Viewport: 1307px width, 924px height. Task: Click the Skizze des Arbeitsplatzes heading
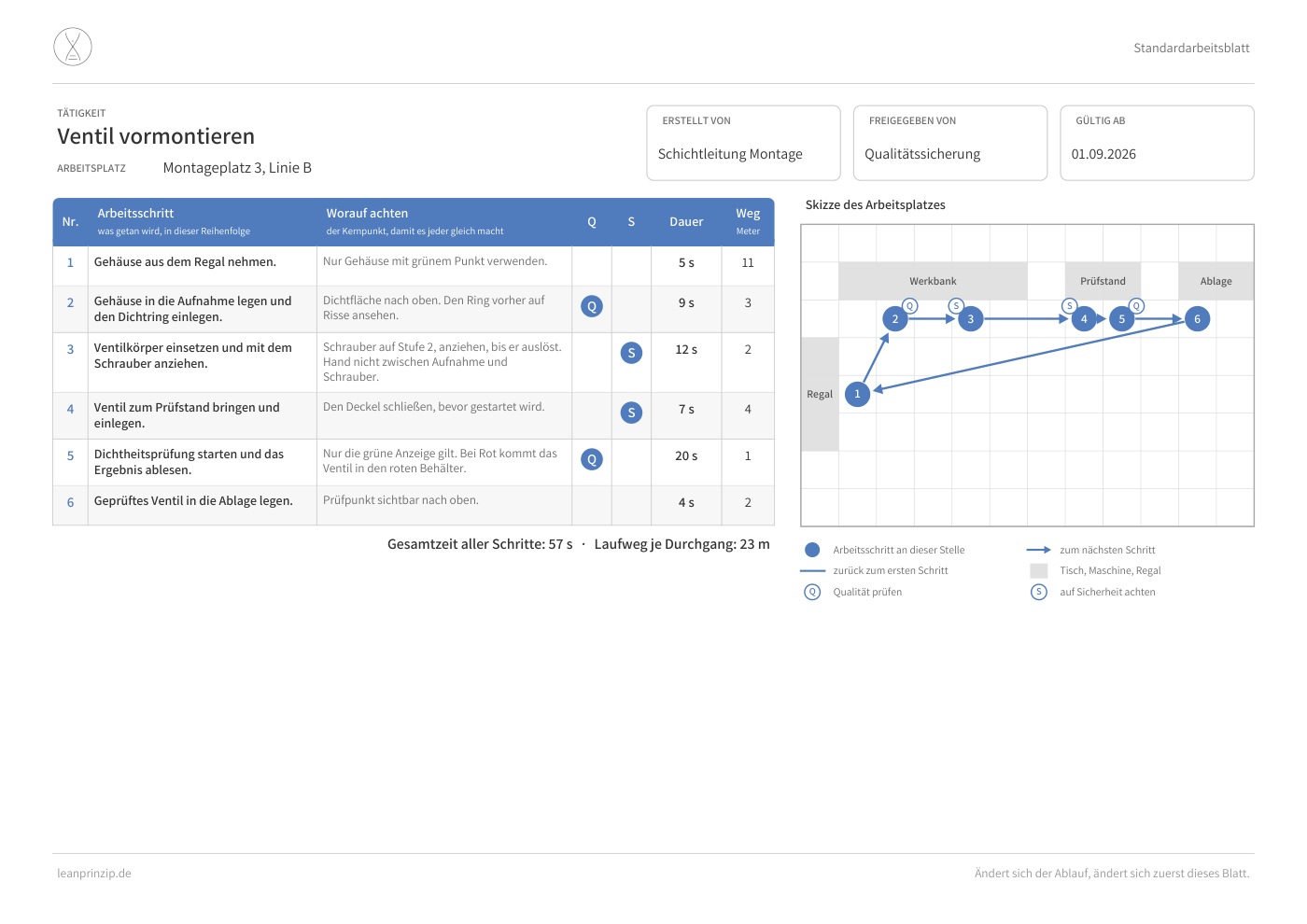click(x=875, y=205)
